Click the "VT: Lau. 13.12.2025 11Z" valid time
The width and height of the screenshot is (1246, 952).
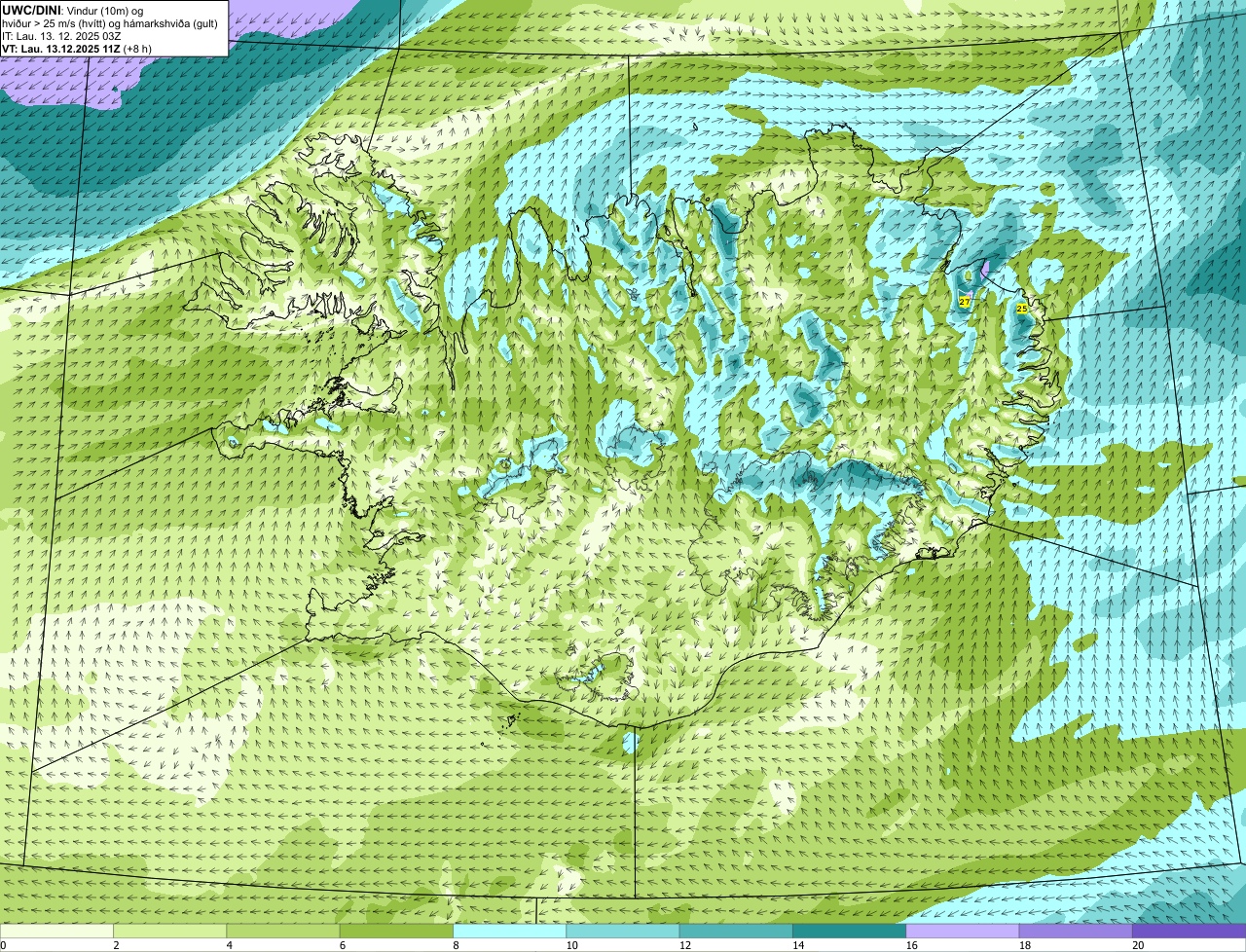point(61,49)
